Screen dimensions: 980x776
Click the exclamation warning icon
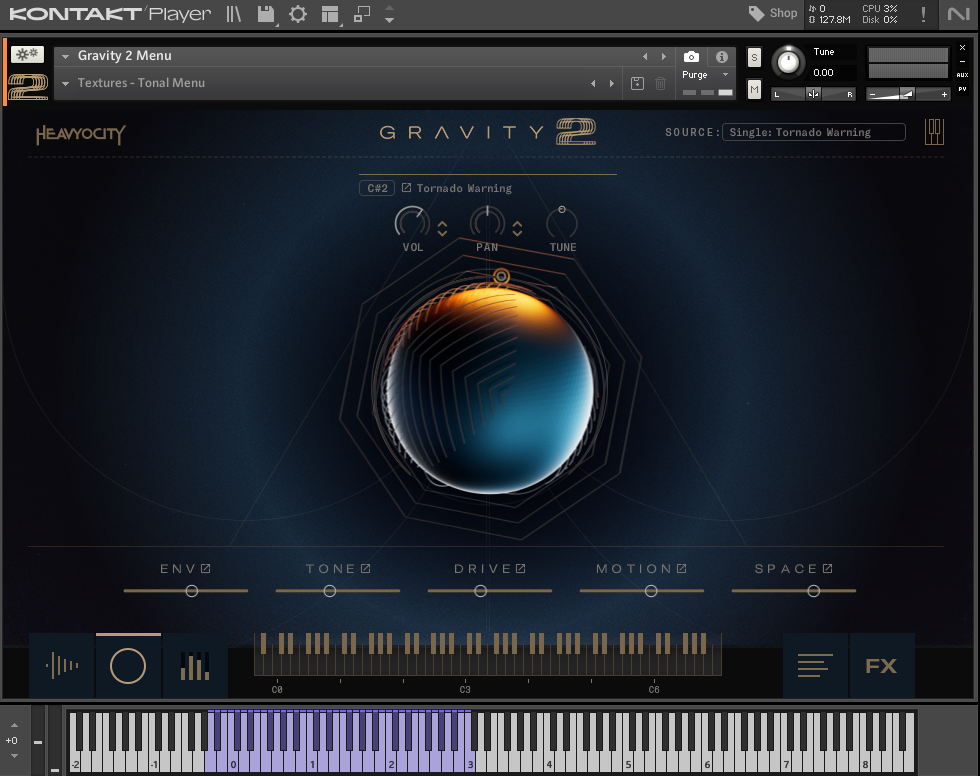pos(923,14)
